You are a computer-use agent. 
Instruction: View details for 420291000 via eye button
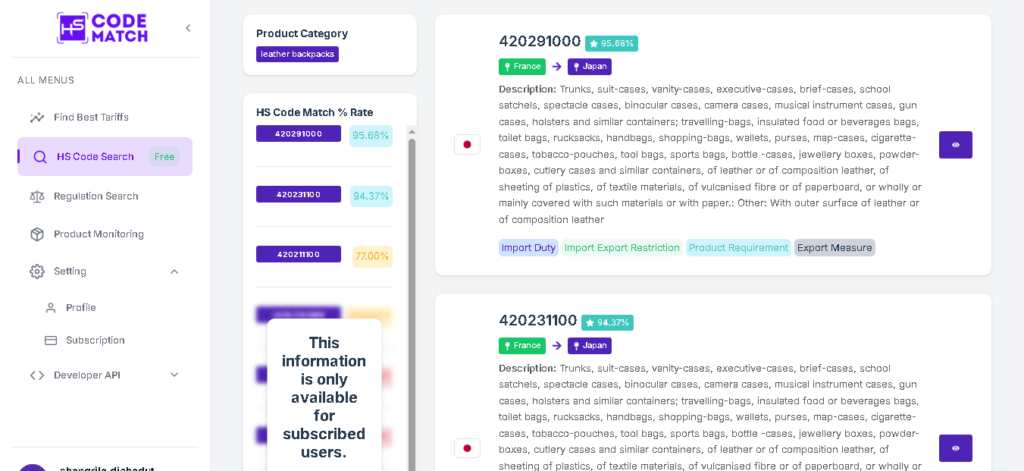tap(955, 145)
